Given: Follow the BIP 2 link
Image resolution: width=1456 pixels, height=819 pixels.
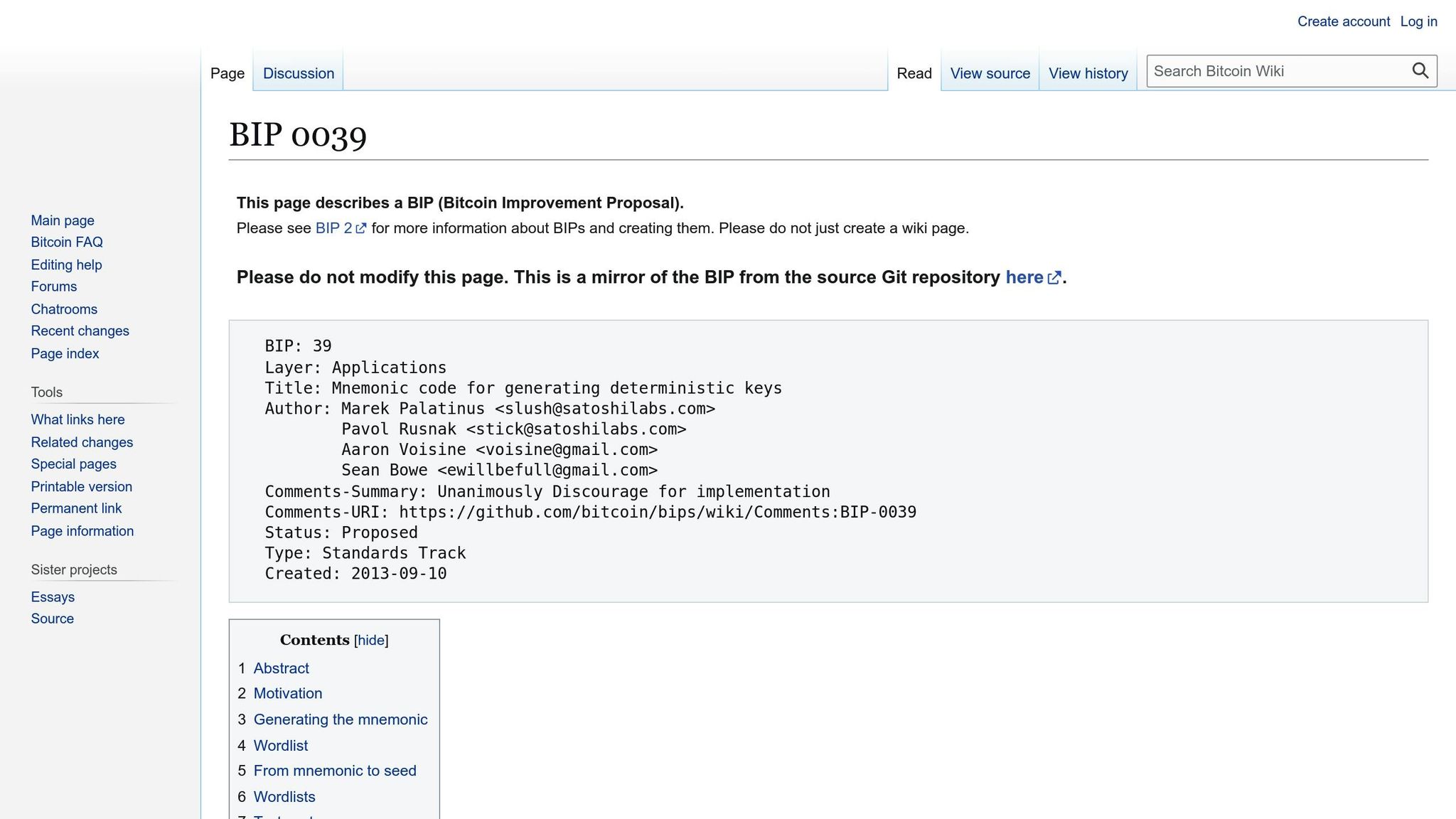Looking at the screenshot, I should 334,228.
